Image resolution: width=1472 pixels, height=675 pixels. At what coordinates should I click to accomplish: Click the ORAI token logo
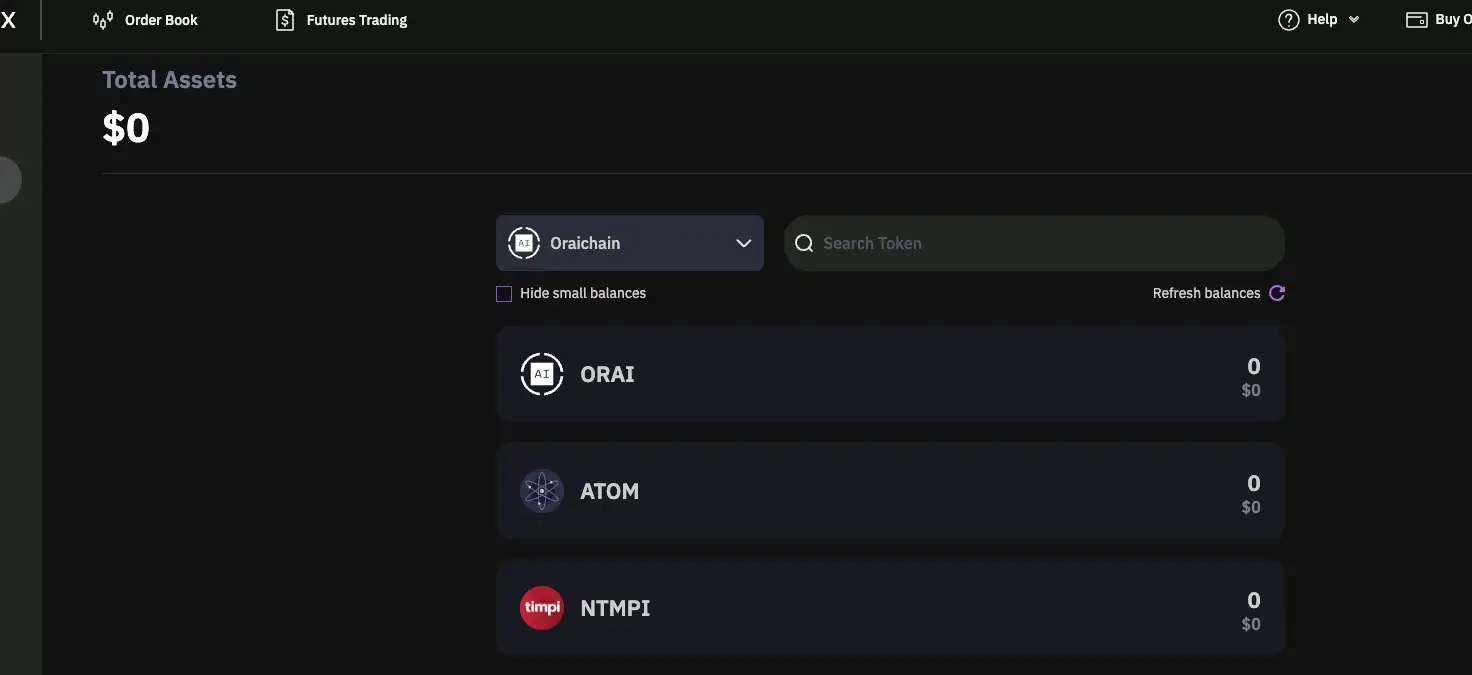(542, 374)
